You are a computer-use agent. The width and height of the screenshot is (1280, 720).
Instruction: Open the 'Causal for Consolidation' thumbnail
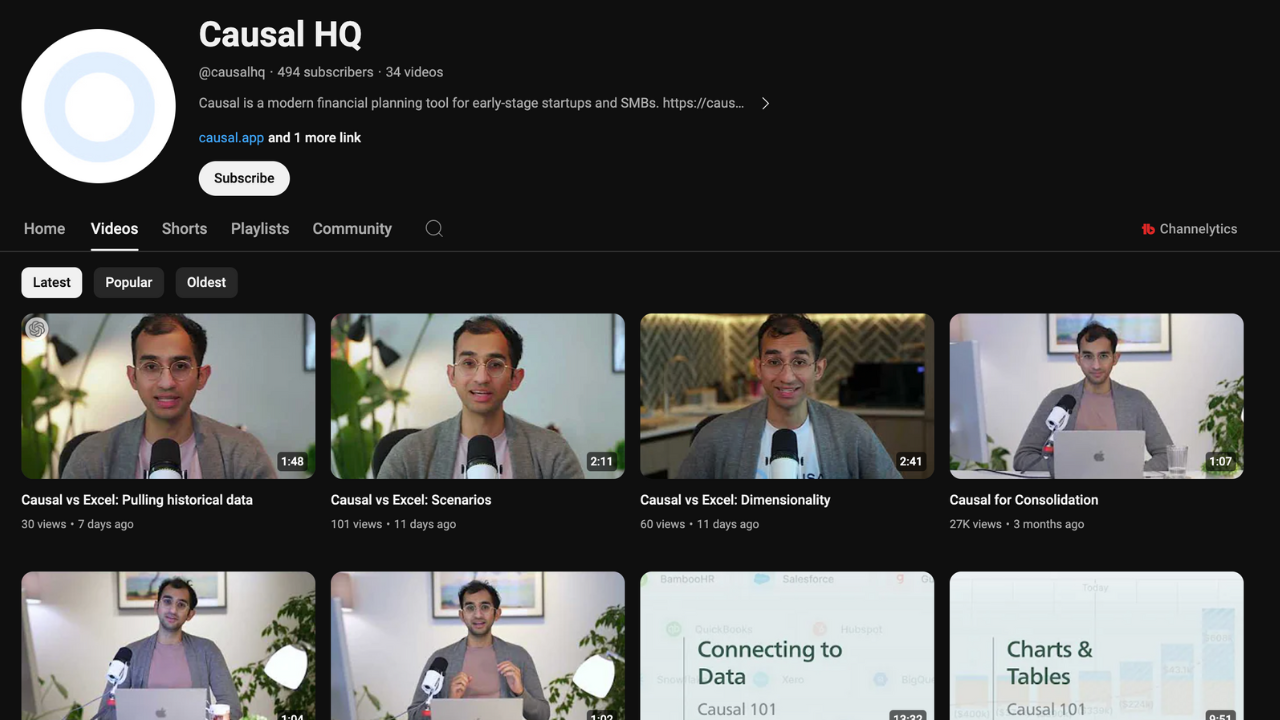point(1097,396)
